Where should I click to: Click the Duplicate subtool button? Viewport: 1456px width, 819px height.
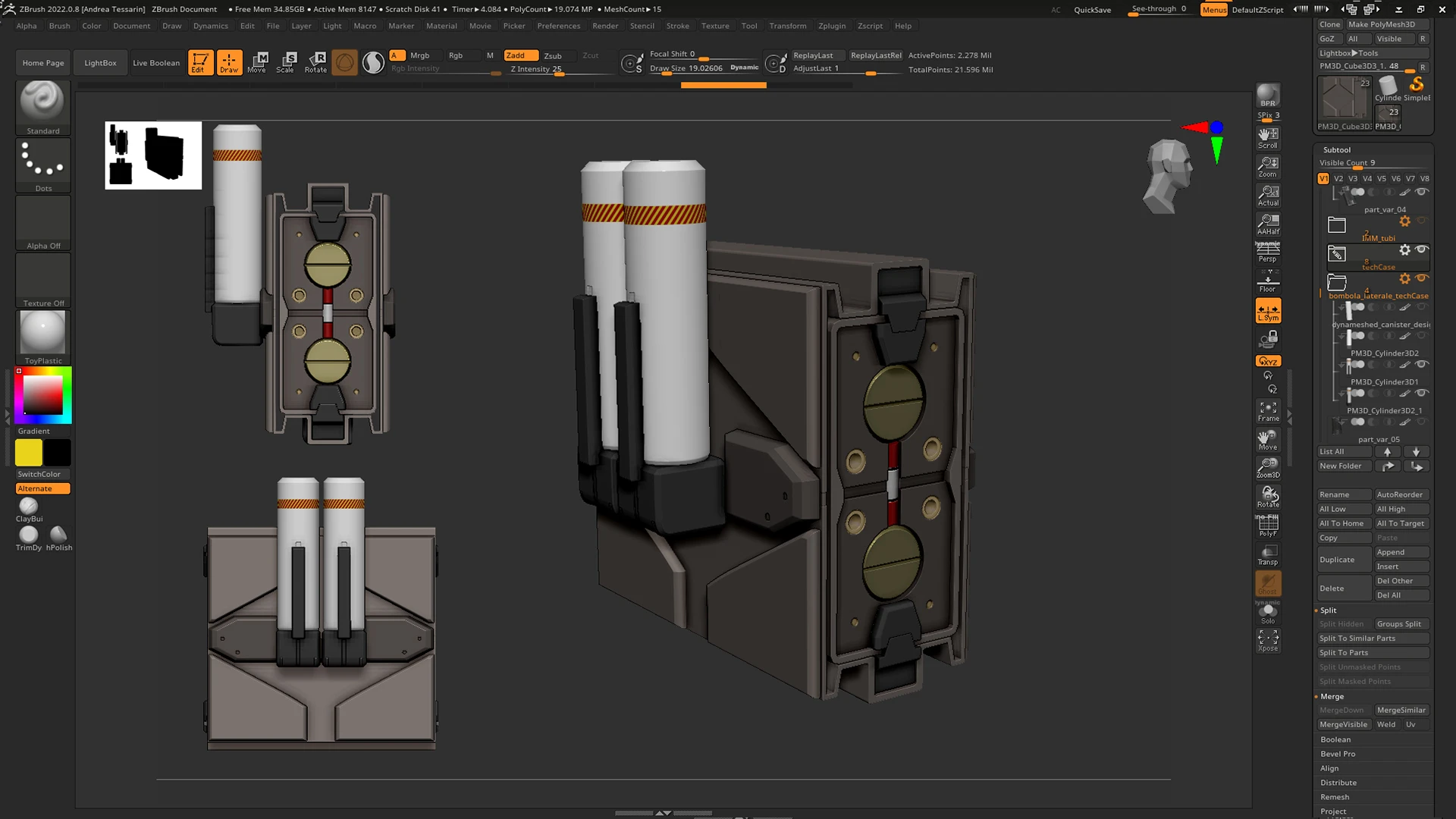(1344, 560)
